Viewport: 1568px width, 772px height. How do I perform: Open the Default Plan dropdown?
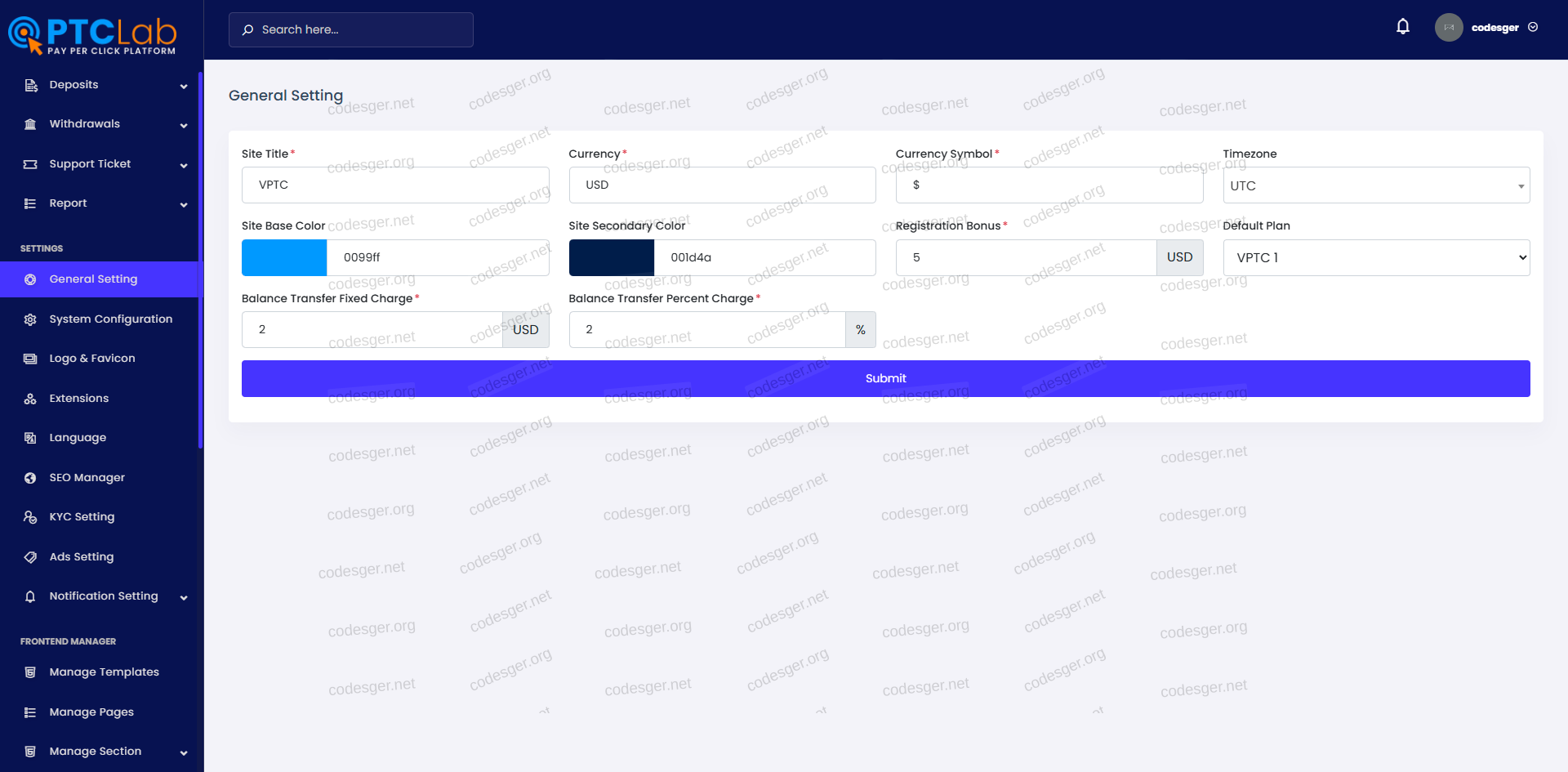point(1375,257)
